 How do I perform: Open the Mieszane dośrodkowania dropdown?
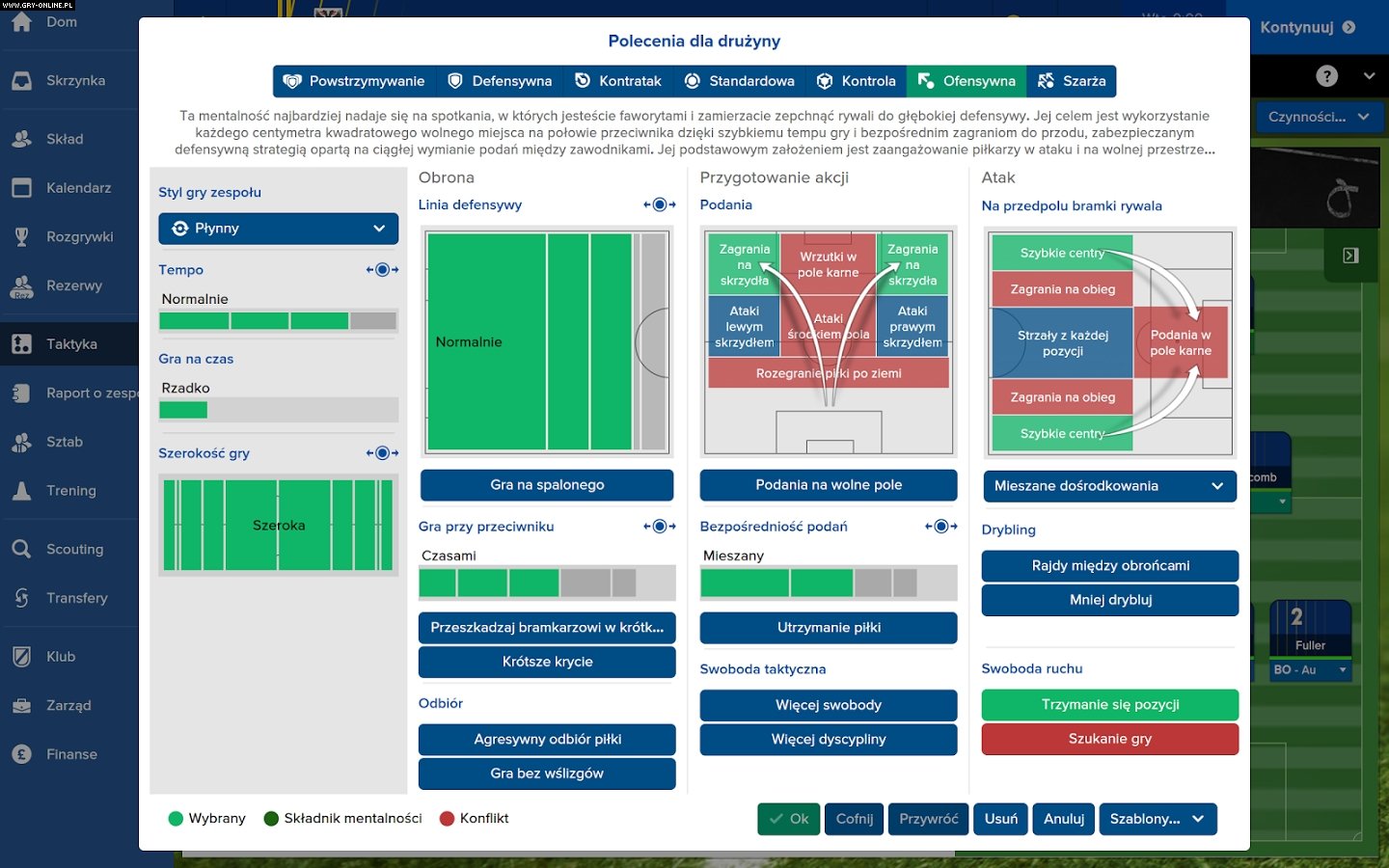tap(1109, 486)
